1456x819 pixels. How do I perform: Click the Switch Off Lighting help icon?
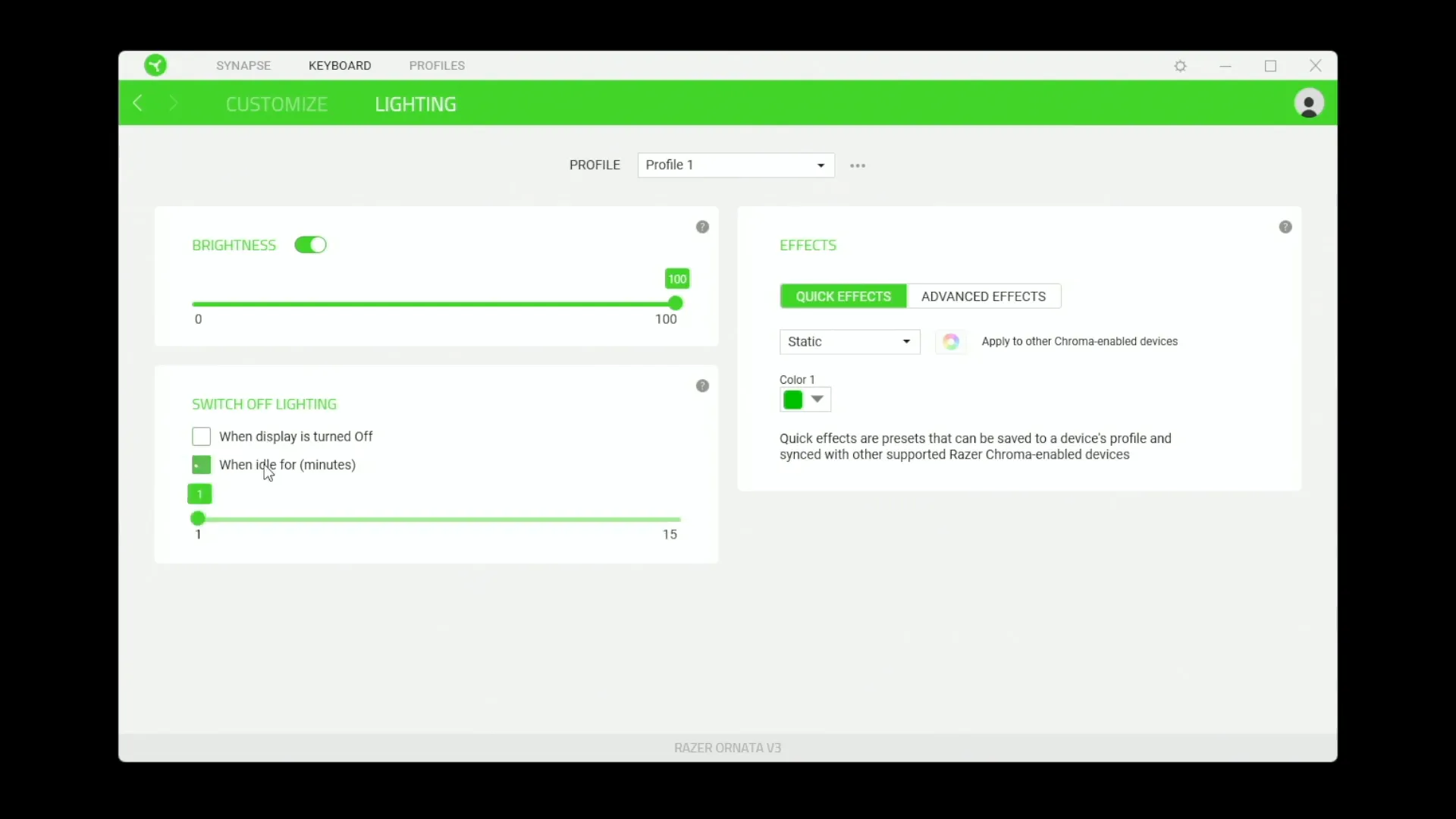coord(702,386)
